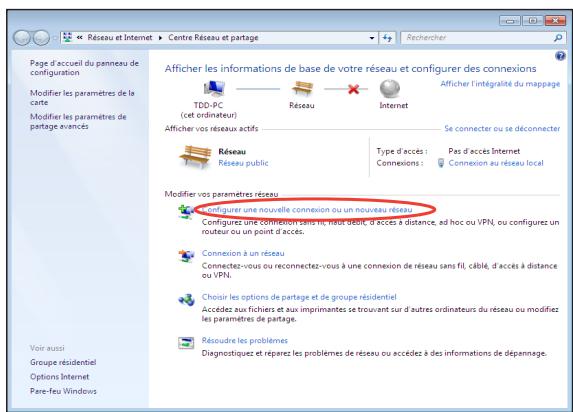Open help with the blue question mark icon
The image size is (573, 412).
[560, 56]
